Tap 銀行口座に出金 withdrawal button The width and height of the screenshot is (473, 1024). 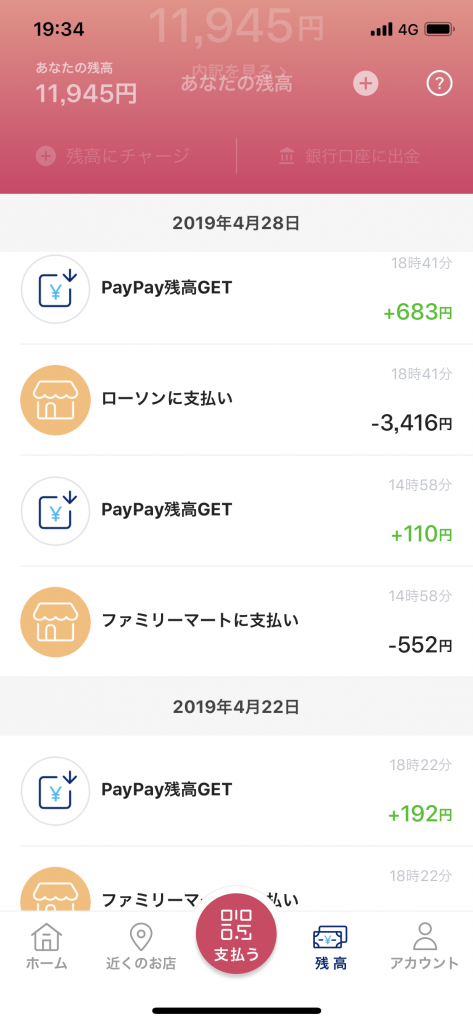click(x=349, y=156)
